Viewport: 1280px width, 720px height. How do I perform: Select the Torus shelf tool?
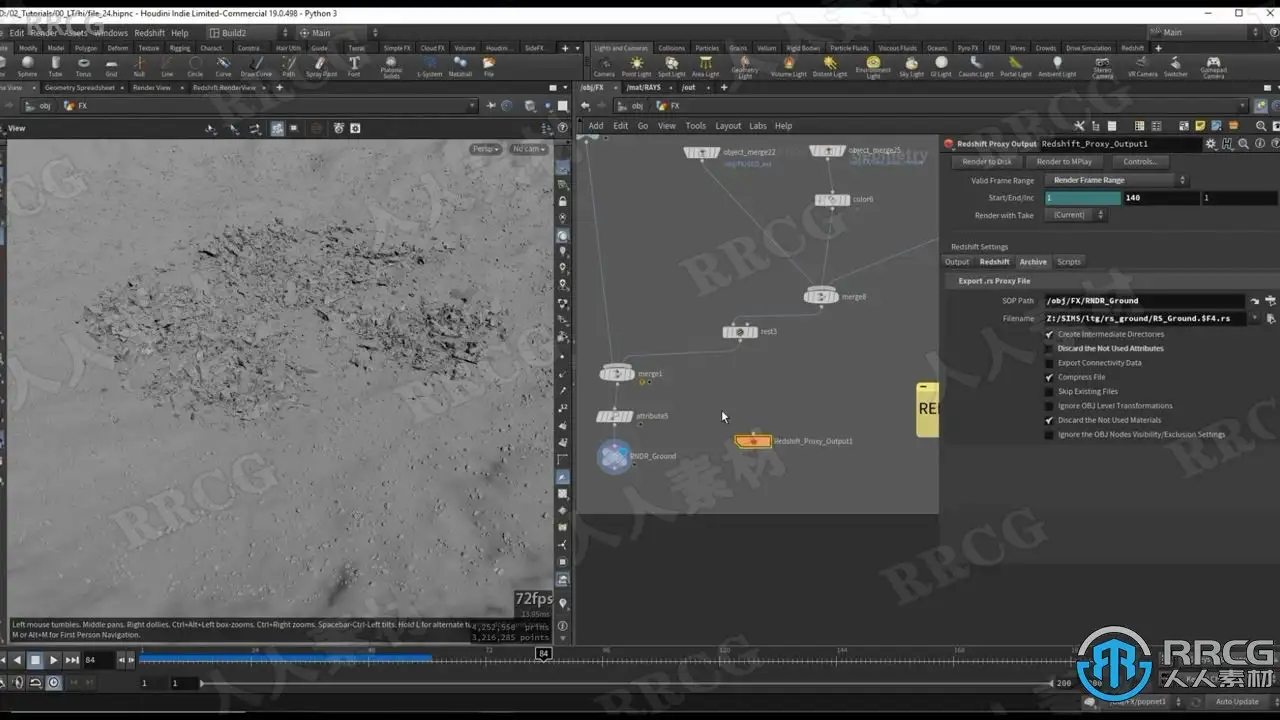(83, 66)
